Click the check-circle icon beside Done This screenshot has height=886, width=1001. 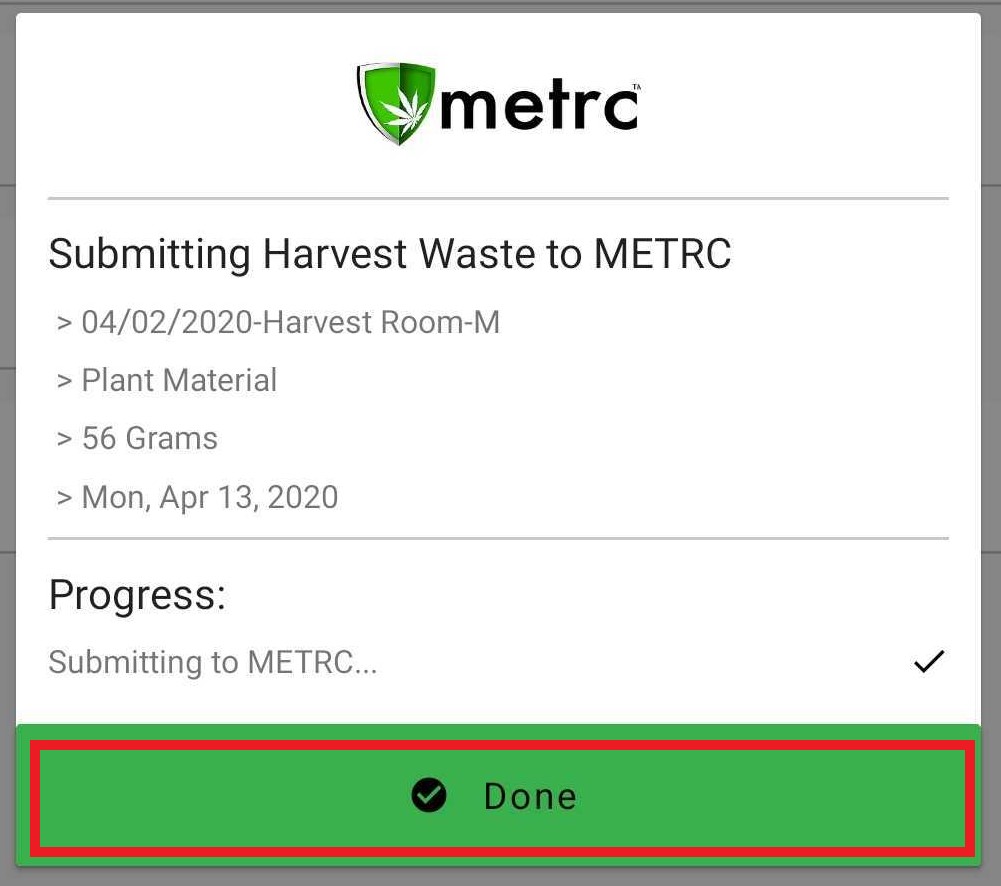(429, 795)
